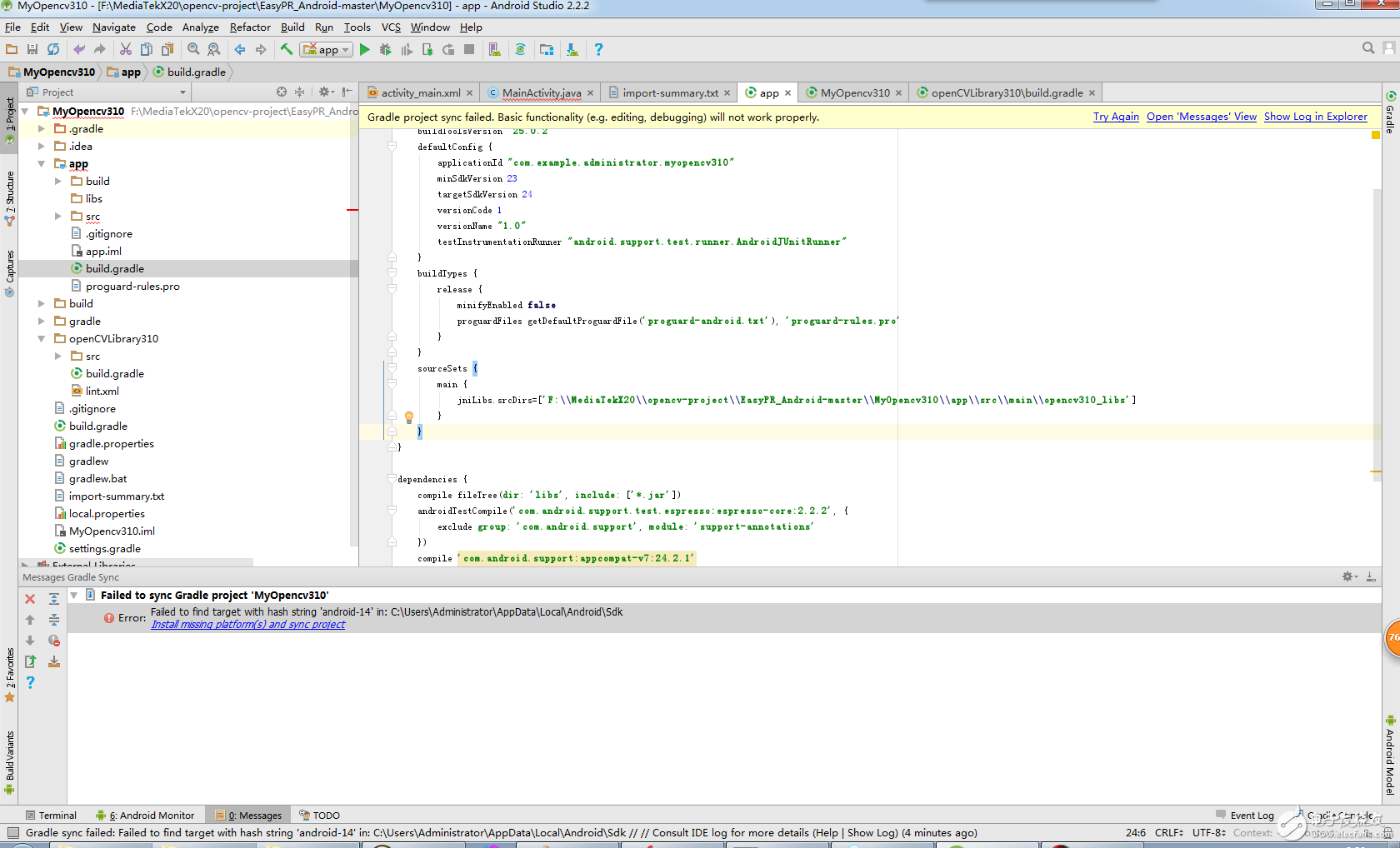Click the Save All floppy disk icon
Viewport: 1400px width, 848px height.
click(x=32, y=50)
